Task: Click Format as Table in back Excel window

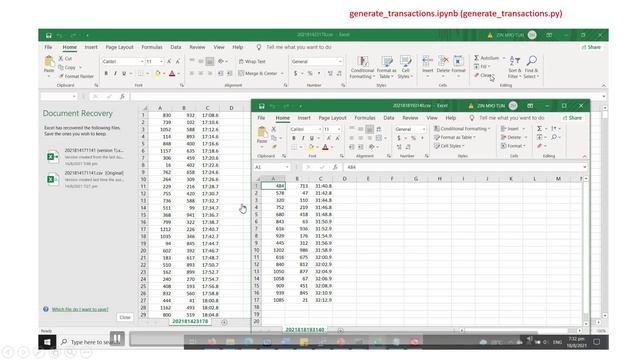Action: coord(386,67)
